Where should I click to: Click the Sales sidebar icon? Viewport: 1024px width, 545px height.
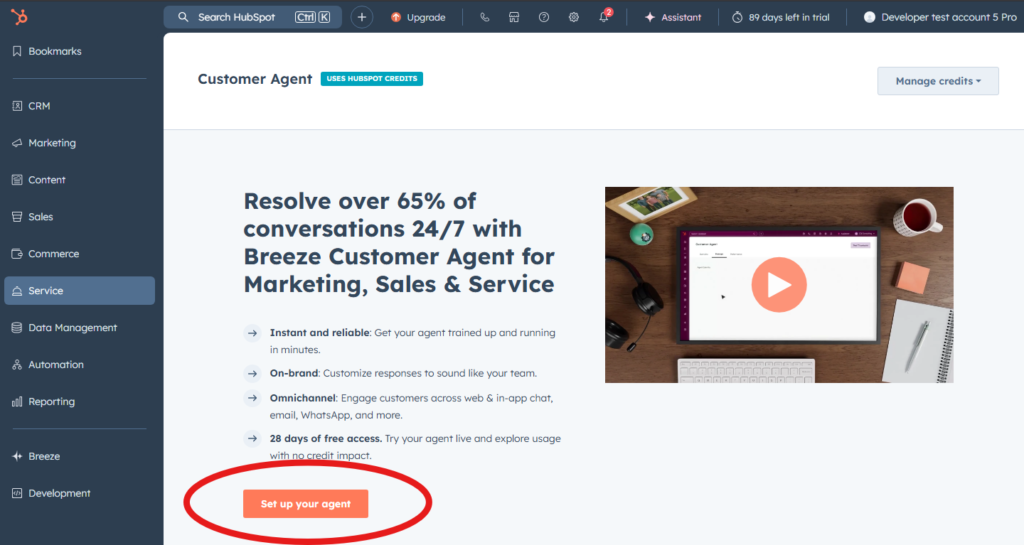tap(17, 217)
